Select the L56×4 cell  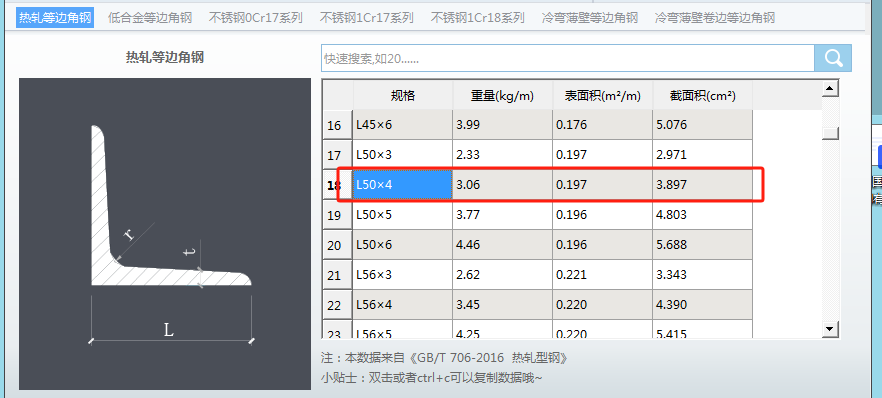coord(403,305)
